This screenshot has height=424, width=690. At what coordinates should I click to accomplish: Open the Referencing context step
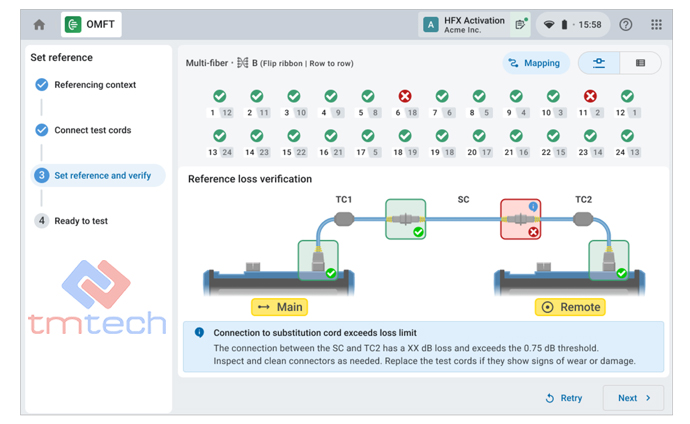click(94, 85)
